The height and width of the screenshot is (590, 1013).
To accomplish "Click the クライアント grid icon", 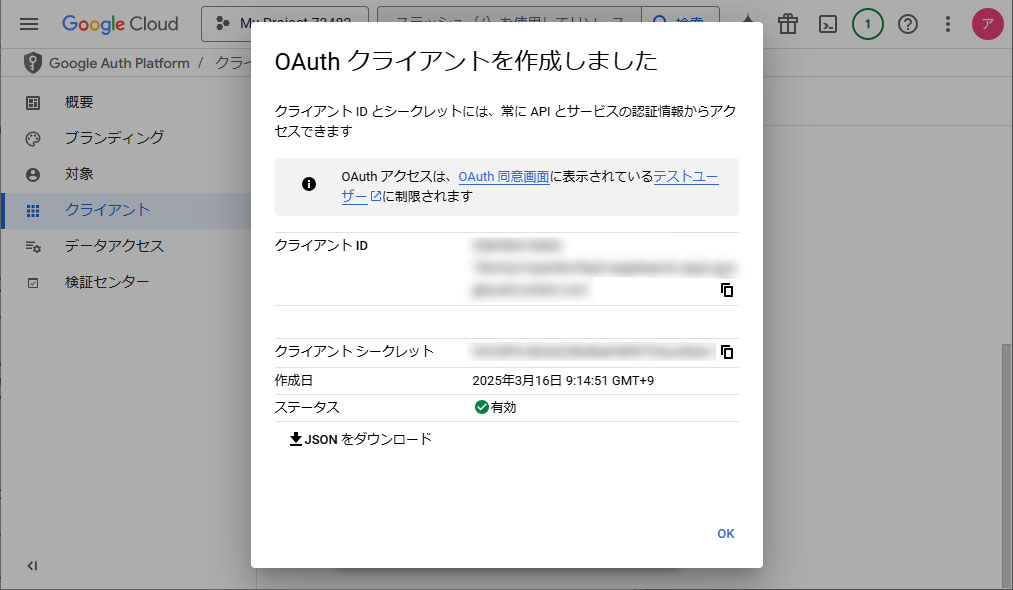I will pos(33,211).
